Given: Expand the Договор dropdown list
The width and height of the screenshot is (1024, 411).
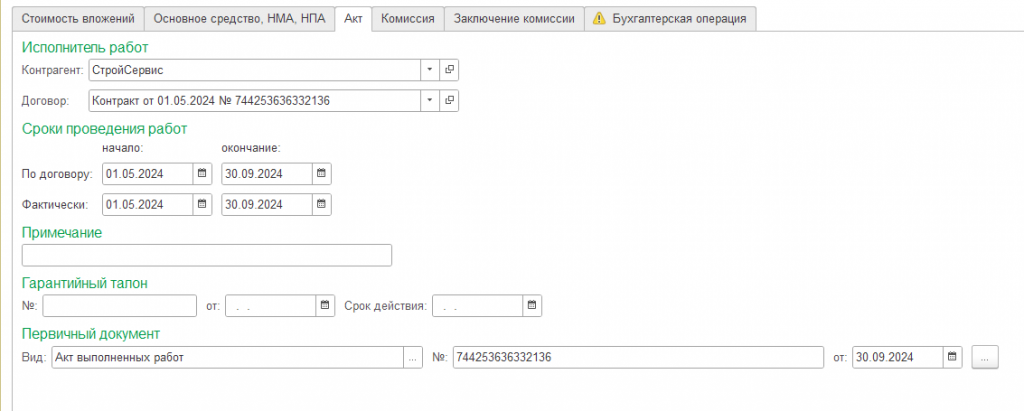Looking at the screenshot, I should coord(430,101).
